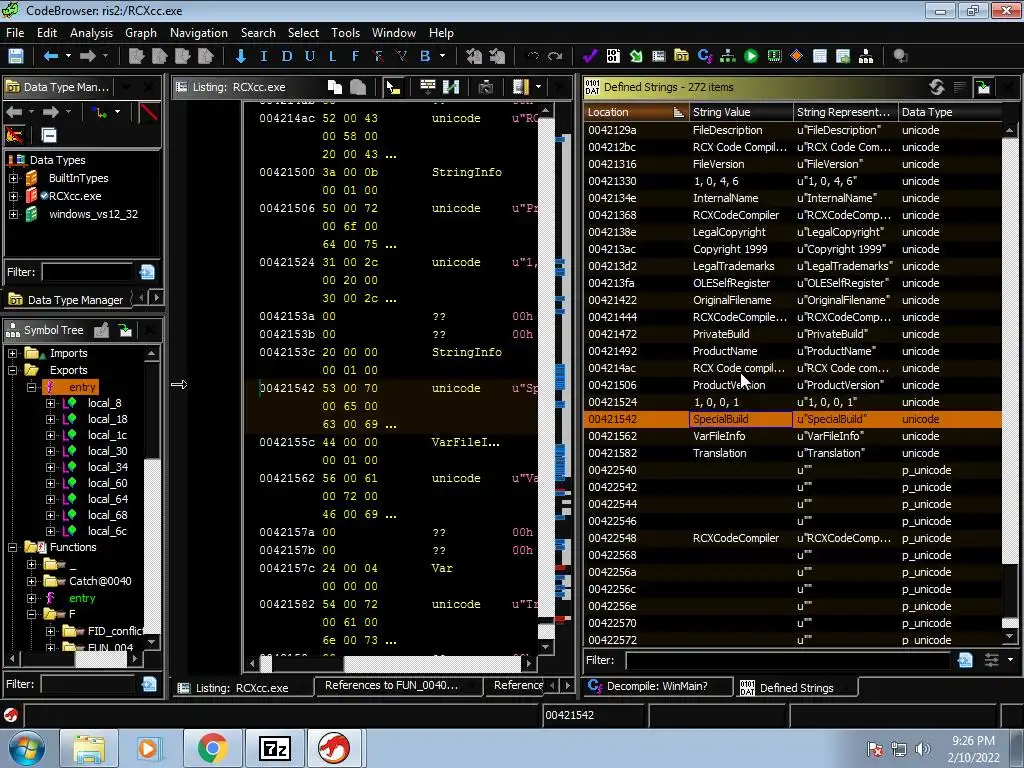
Task: Click the green arrow toolbar icon
Action: [x=635, y=56]
